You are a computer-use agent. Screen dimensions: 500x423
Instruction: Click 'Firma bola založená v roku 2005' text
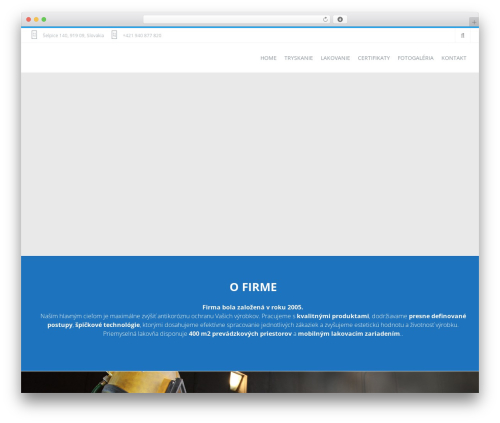coord(252,307)
